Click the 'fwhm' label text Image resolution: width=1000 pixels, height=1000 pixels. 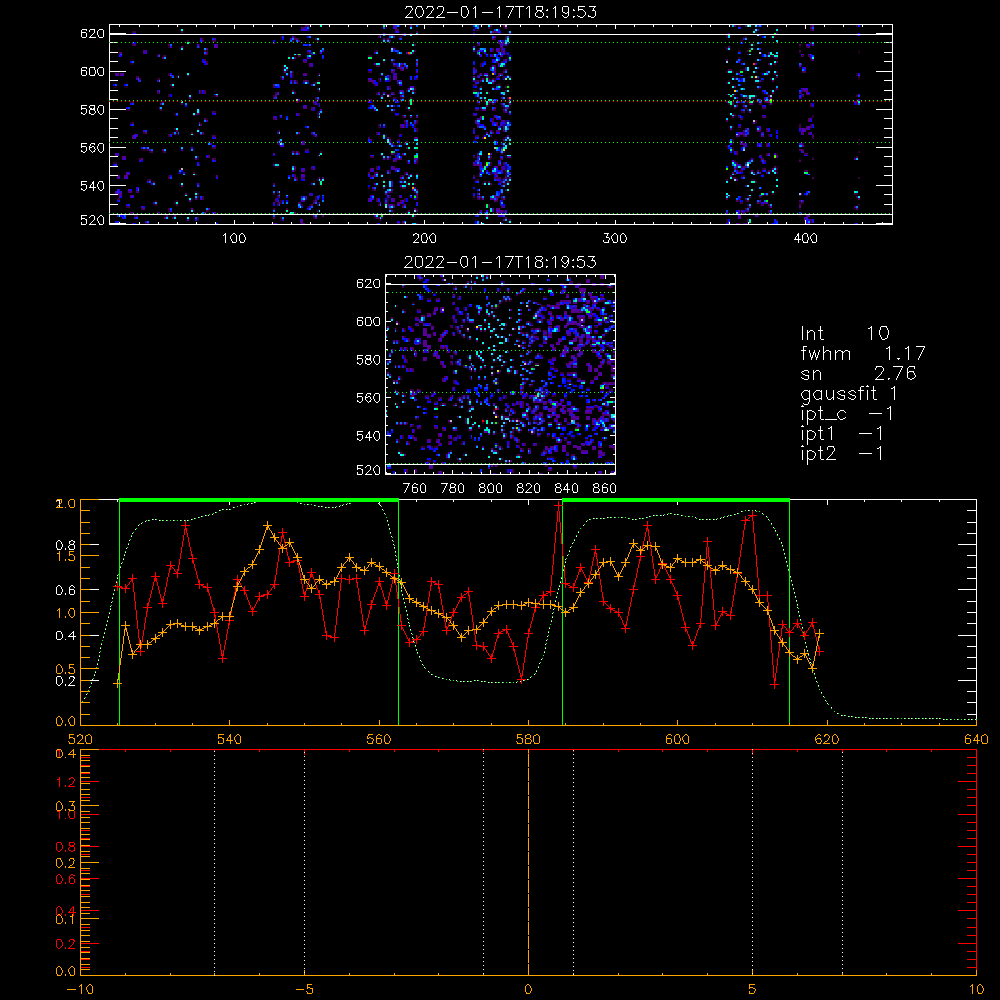click(826, 353)
